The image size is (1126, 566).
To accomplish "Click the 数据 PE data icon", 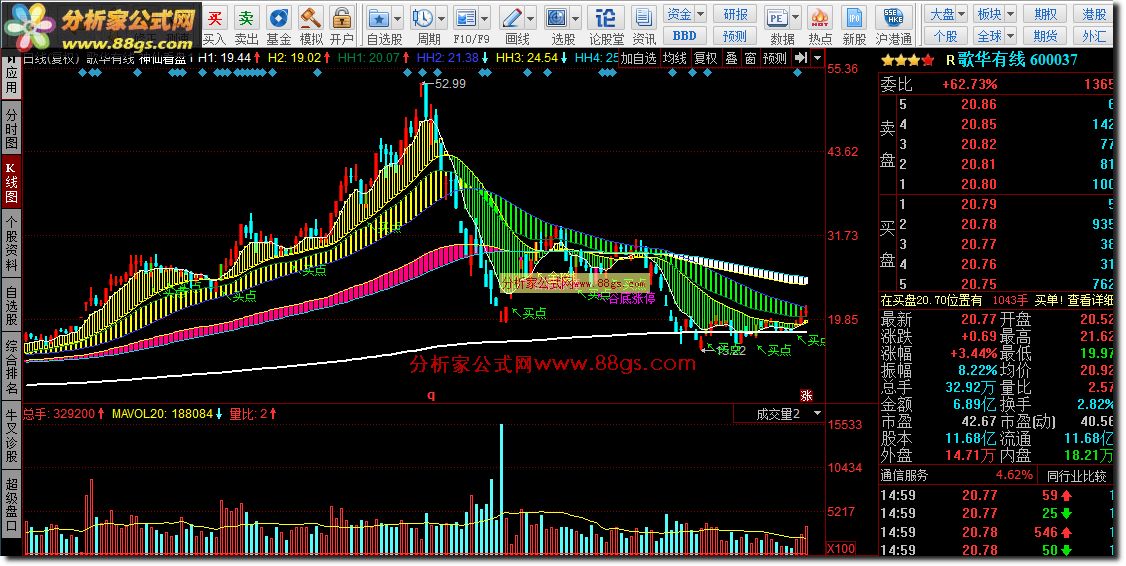I will pos(777,17).
